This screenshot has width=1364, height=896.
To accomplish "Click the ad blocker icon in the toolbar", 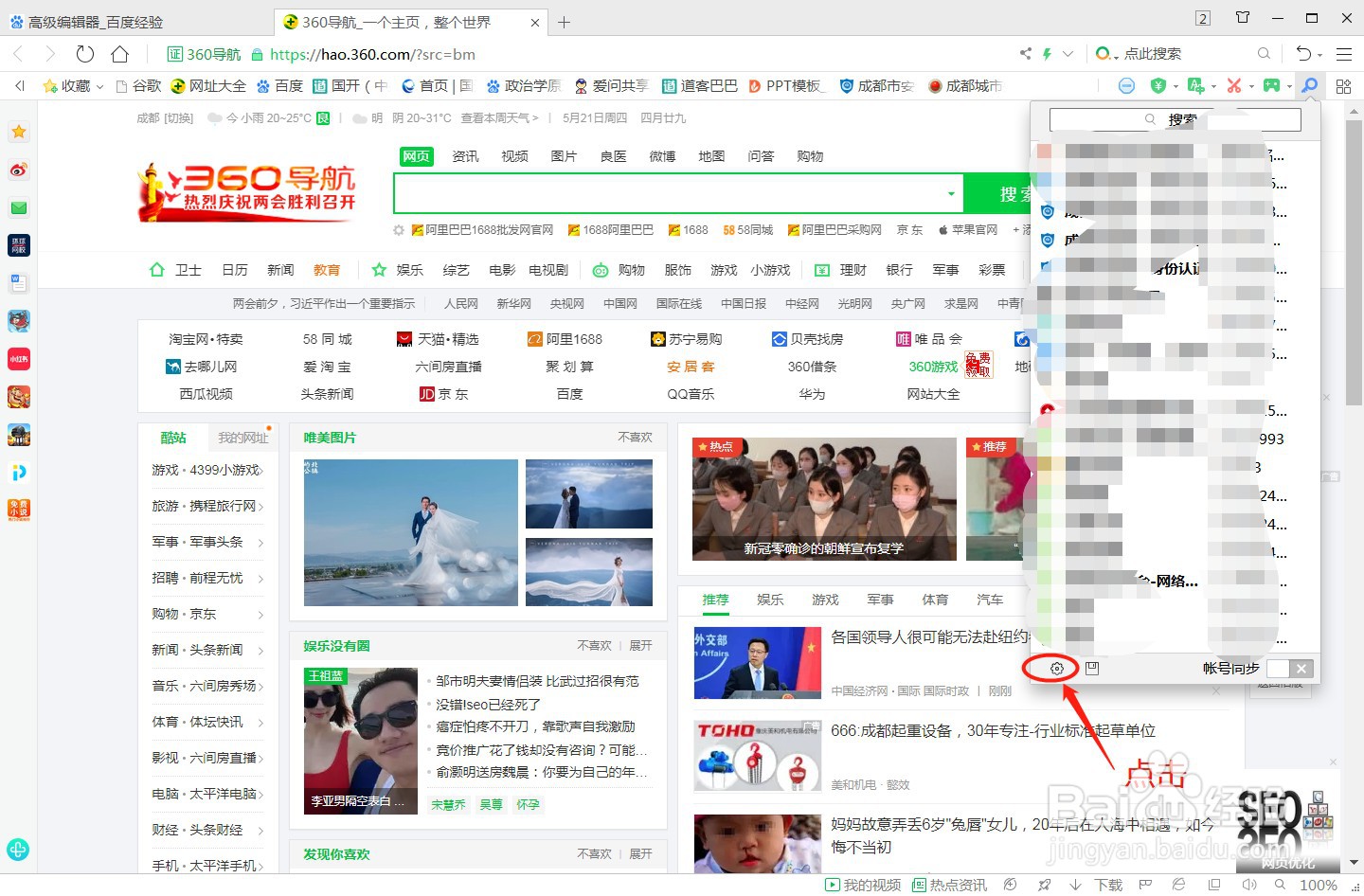I will [1126, 85].
